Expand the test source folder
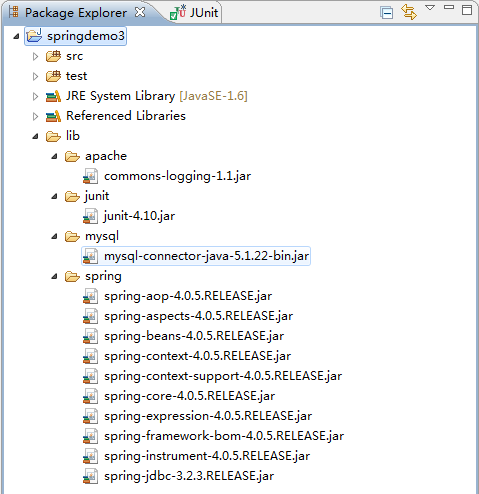Image resolution: width=479 pixels, height=494 pixels. pyautogui.click(x=35, y=76)
